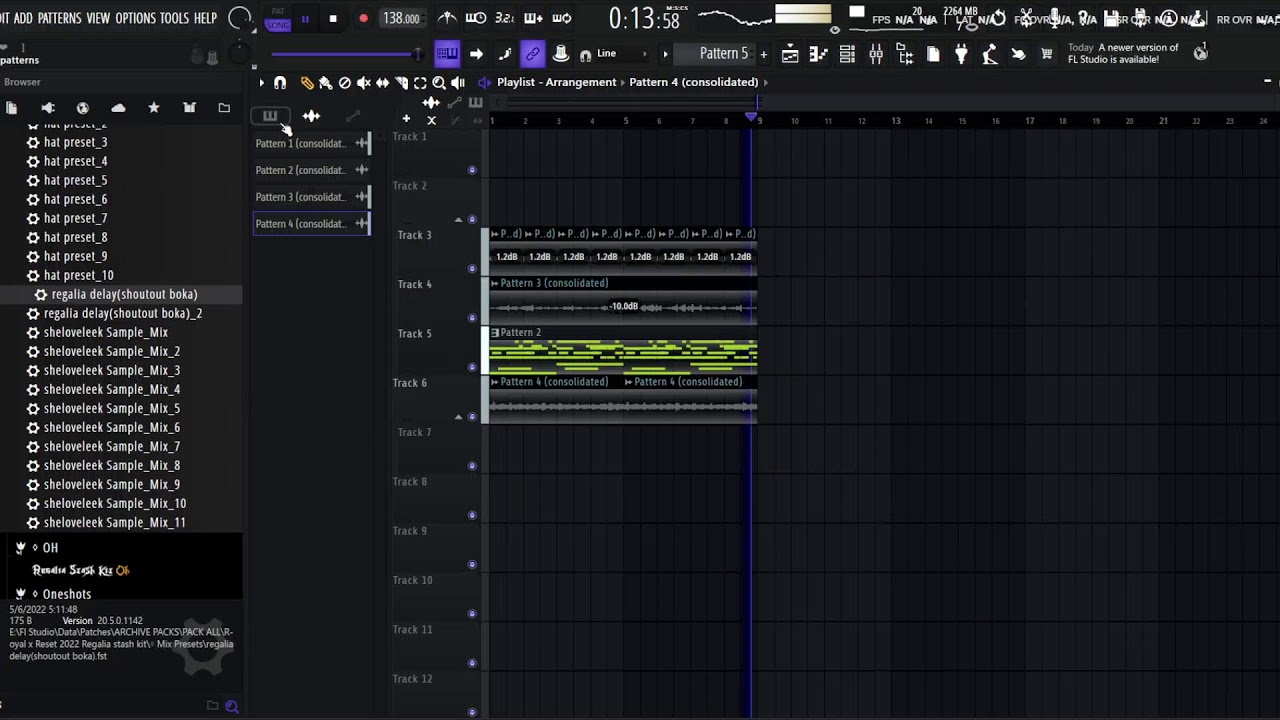Select the mute tool in playlist

pyautogui.click(x=364, y=83)
